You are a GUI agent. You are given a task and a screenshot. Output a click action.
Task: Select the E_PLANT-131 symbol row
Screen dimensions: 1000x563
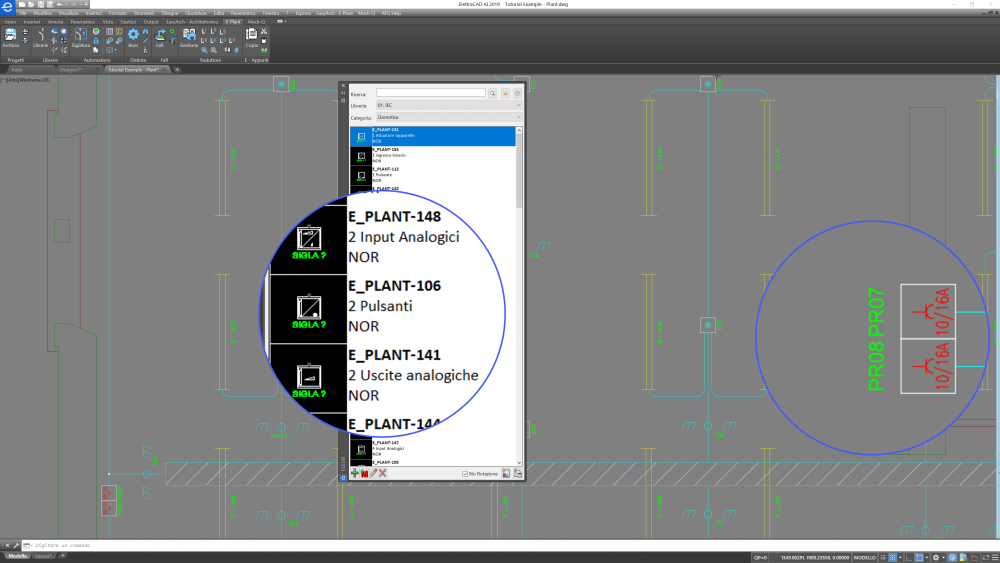[432, 136]
